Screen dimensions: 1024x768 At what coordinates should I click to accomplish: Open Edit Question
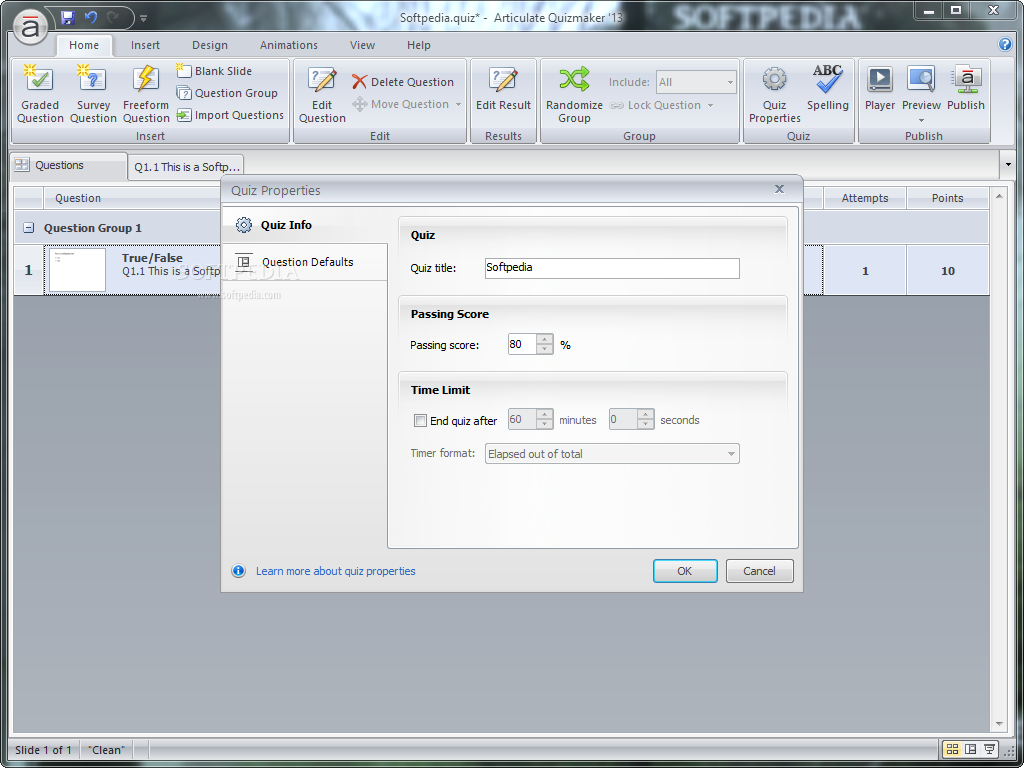pyautogui.click(x=322, y=94)
